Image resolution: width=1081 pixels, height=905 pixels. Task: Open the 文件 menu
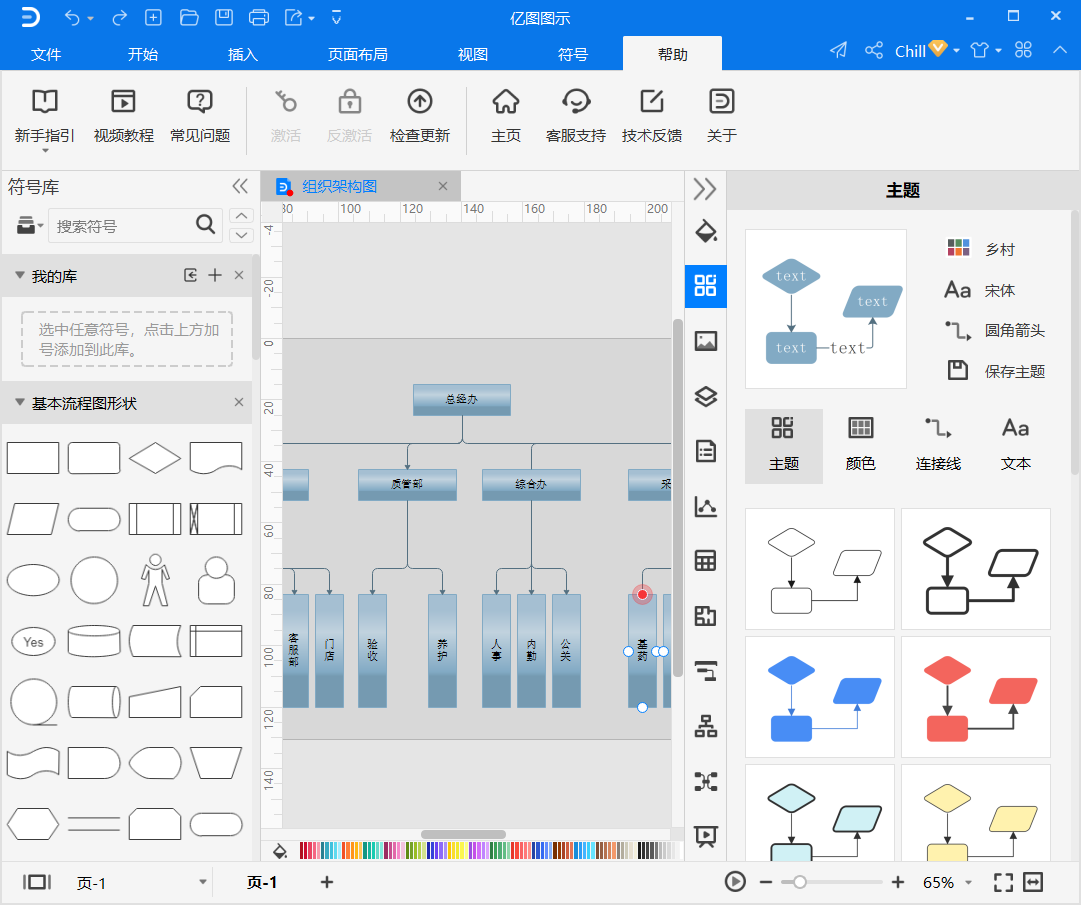tap(46, 54)
